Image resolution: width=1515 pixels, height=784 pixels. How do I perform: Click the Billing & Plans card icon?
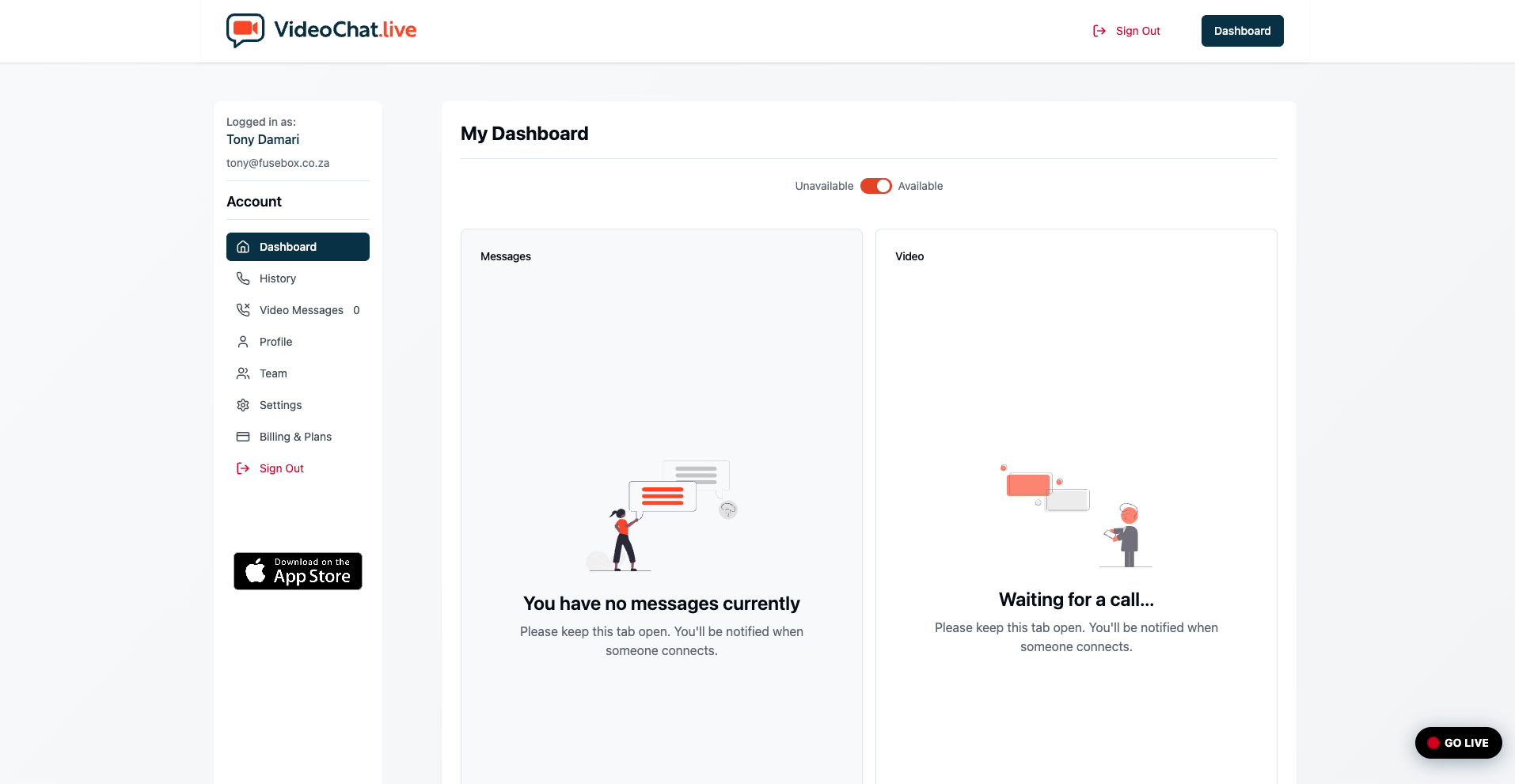pyautogui.click(x=243, y=437)
